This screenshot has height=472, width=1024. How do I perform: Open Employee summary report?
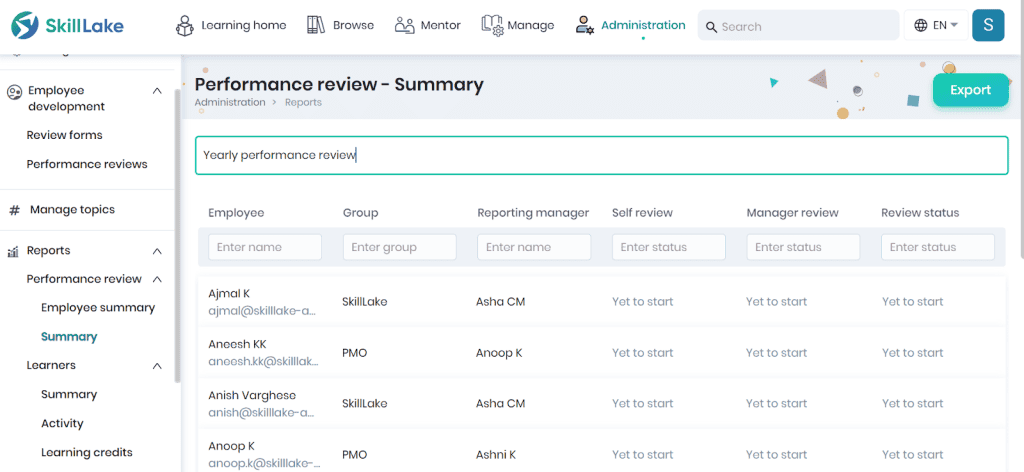click(98, 307)
